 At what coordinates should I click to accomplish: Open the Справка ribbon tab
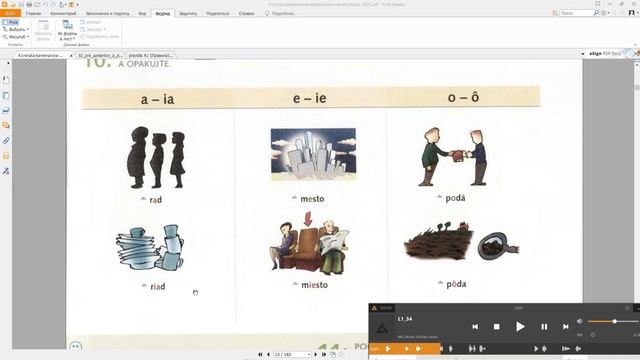pyautogui.click(x=246, y=13)
